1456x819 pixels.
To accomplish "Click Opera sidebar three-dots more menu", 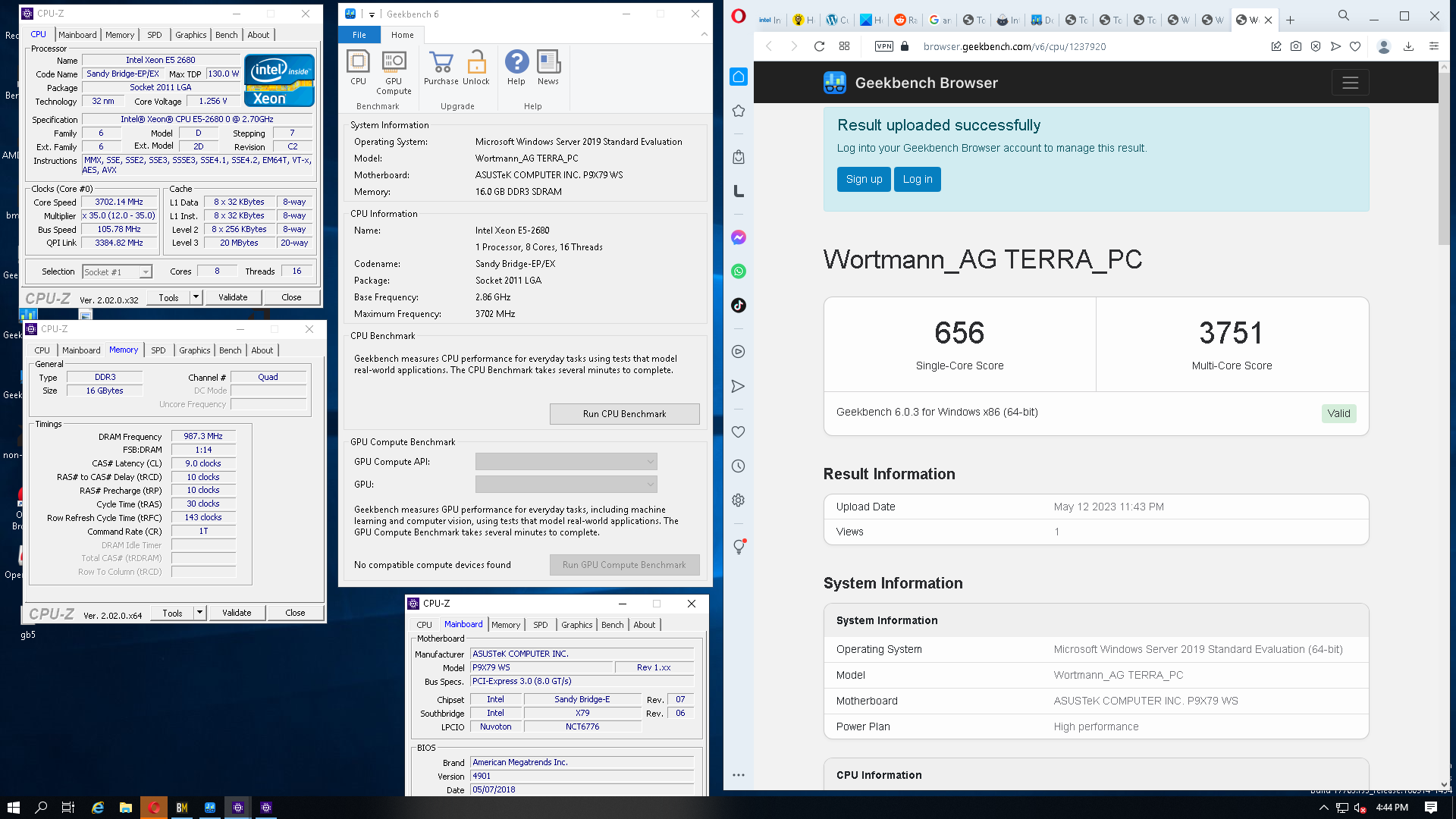I will (x=739, y=775).
